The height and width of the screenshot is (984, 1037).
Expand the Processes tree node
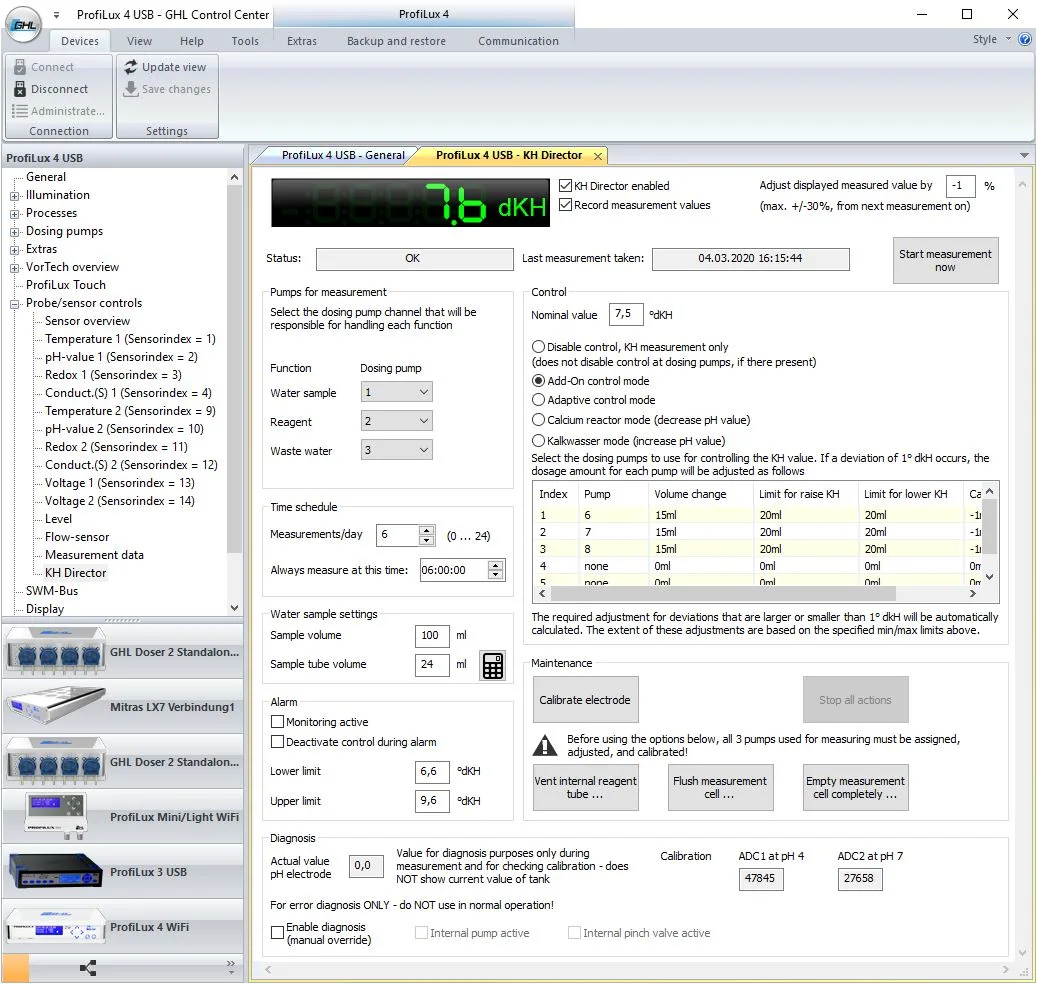[x=15, y=214]
